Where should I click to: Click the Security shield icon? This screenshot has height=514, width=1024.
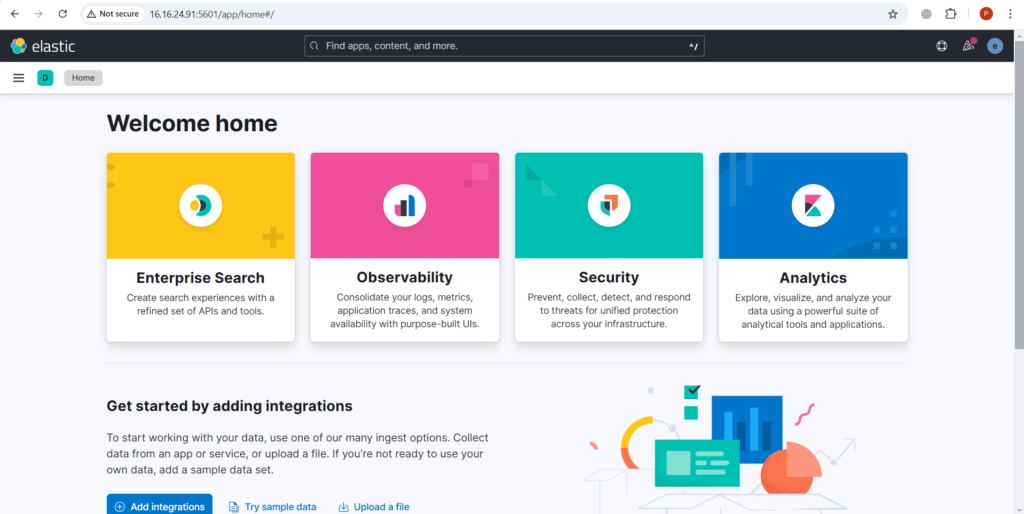(x=609, y=206)
